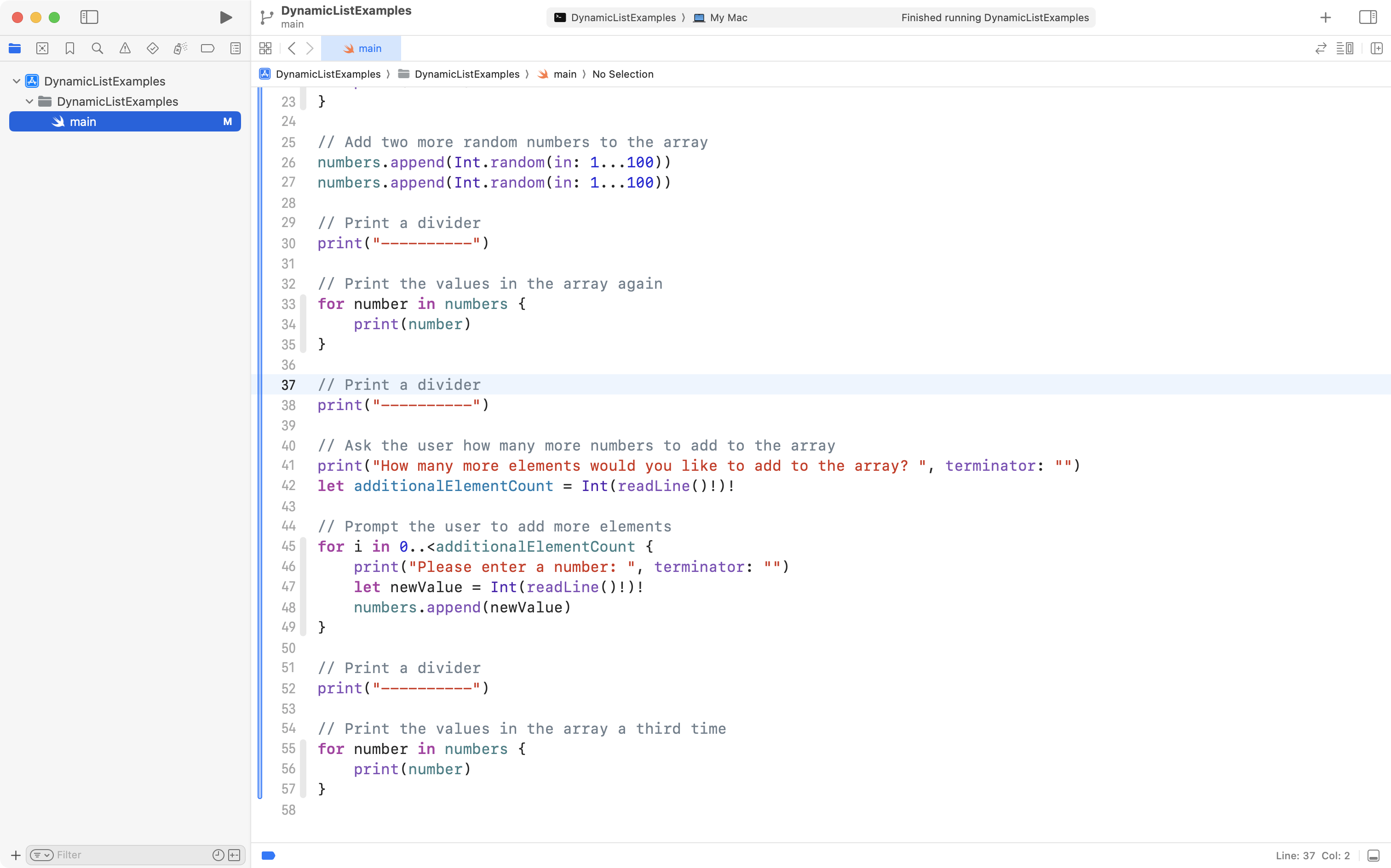Screen dimensions: 1391x868
Task: Toggle the navigator sidebar visibility
Action: [90, 17]
